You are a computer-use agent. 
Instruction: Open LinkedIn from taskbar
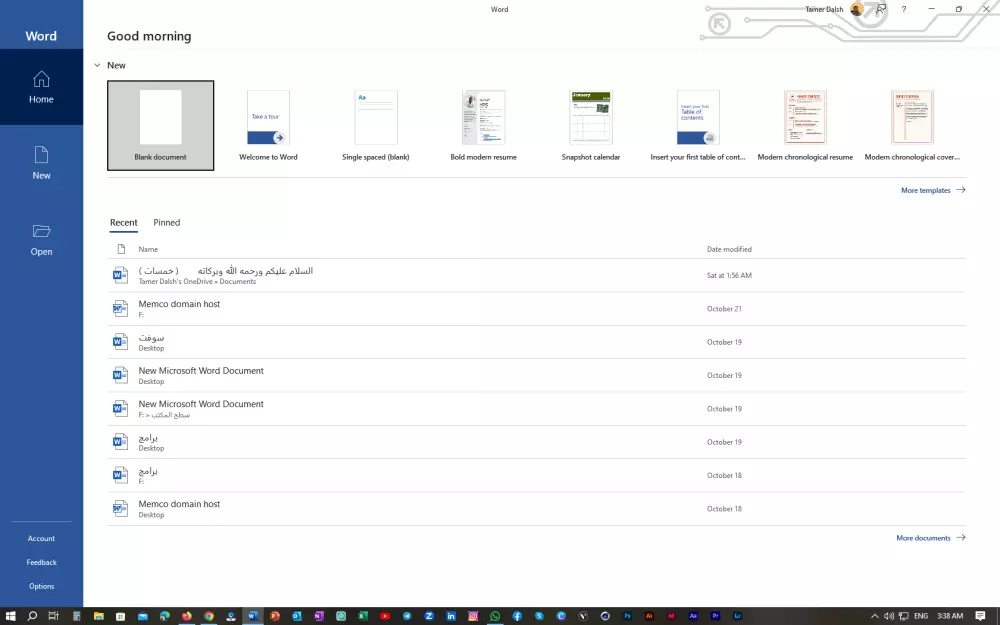coord(451,616)
